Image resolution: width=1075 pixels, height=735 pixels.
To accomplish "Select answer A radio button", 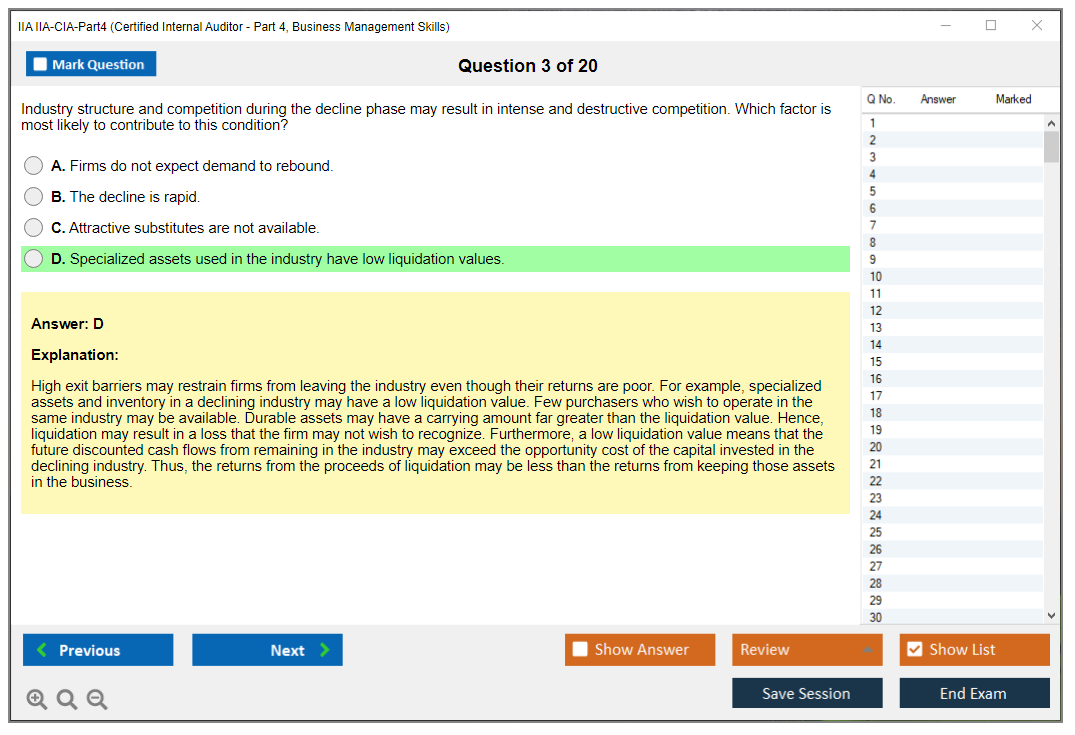I will coord(34,166).
